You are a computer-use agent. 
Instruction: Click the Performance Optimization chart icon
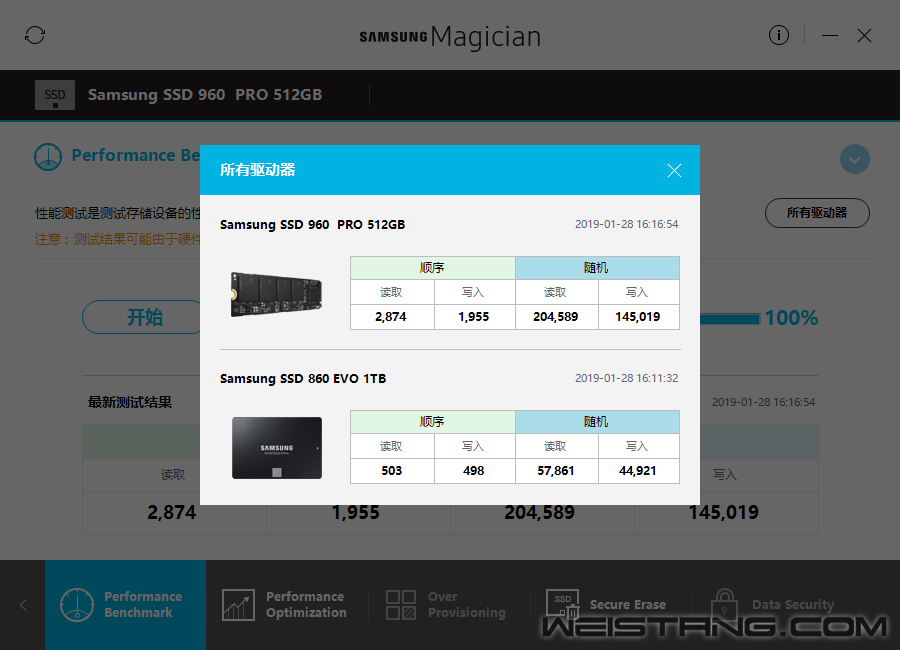click(238, 605)
